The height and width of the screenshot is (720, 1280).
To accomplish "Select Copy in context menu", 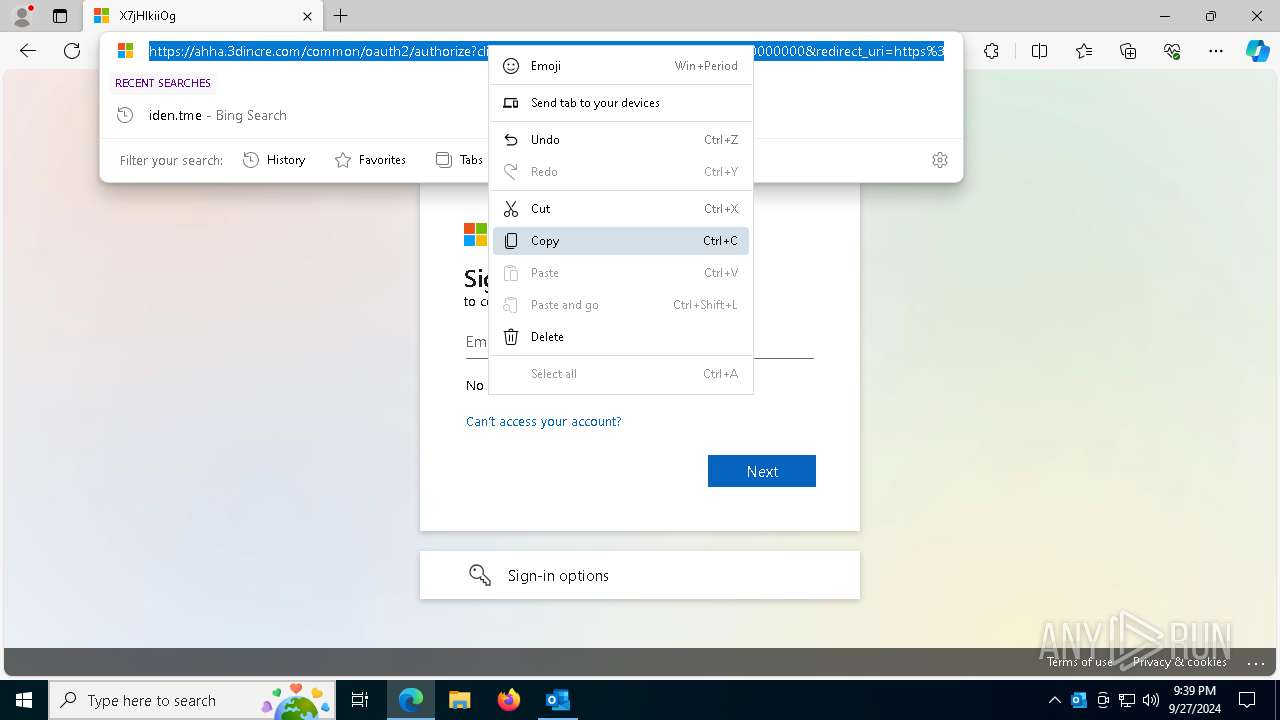I will point(621,241).
